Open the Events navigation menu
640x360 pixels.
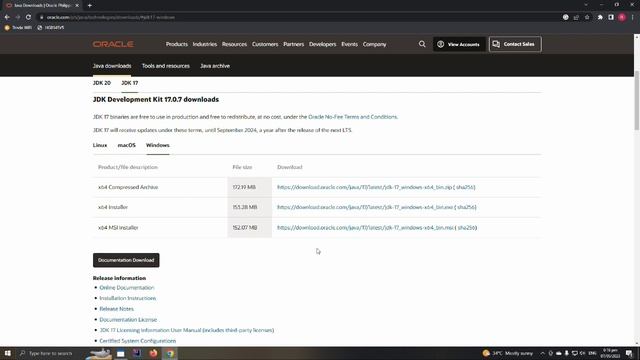(x=349, y=44)
